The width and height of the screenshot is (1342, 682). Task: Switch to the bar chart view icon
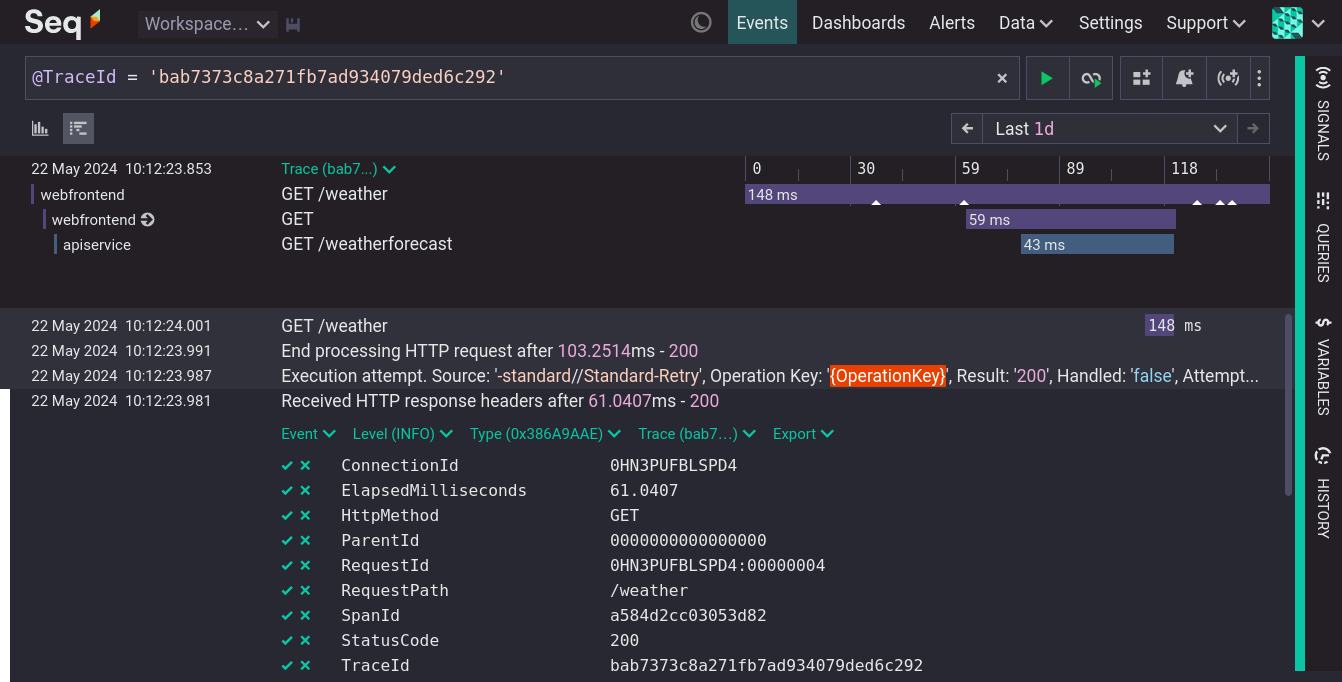coord(40,128)
